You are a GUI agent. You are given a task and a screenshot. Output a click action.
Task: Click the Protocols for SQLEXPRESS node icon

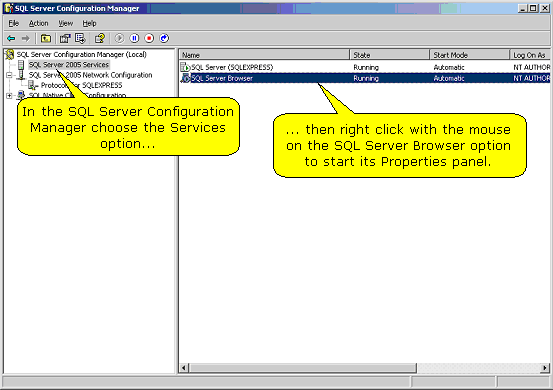[x=33, y=85]
